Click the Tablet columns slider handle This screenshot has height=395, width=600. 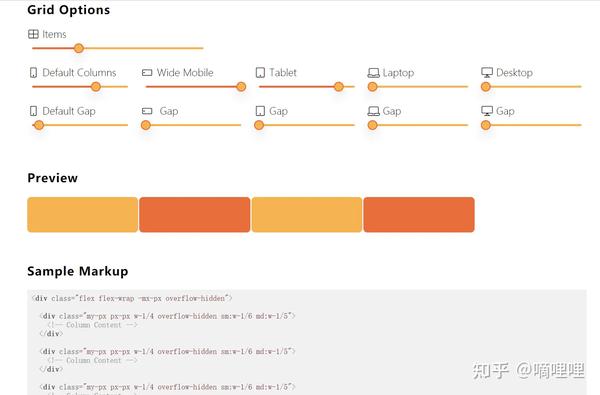coord(339,87)
